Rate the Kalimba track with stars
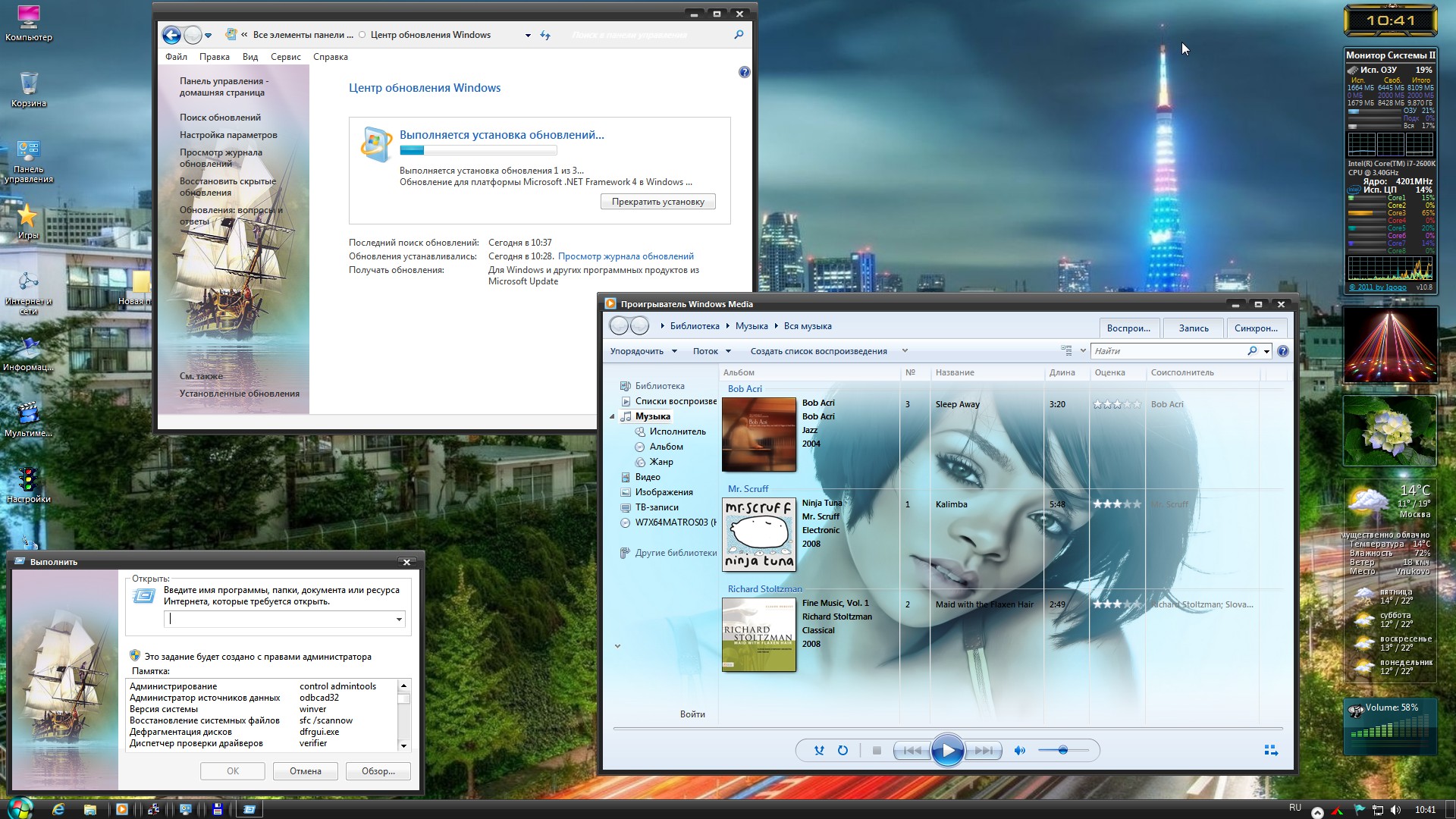Screen dimensions: 1456x819 tap(1116, 504)
